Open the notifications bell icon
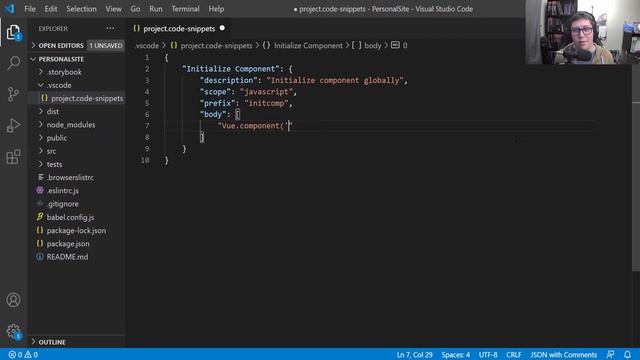Image resolution: width=640 pixels, height=360 pixels. pyautogui.click(x=627, y=355)
